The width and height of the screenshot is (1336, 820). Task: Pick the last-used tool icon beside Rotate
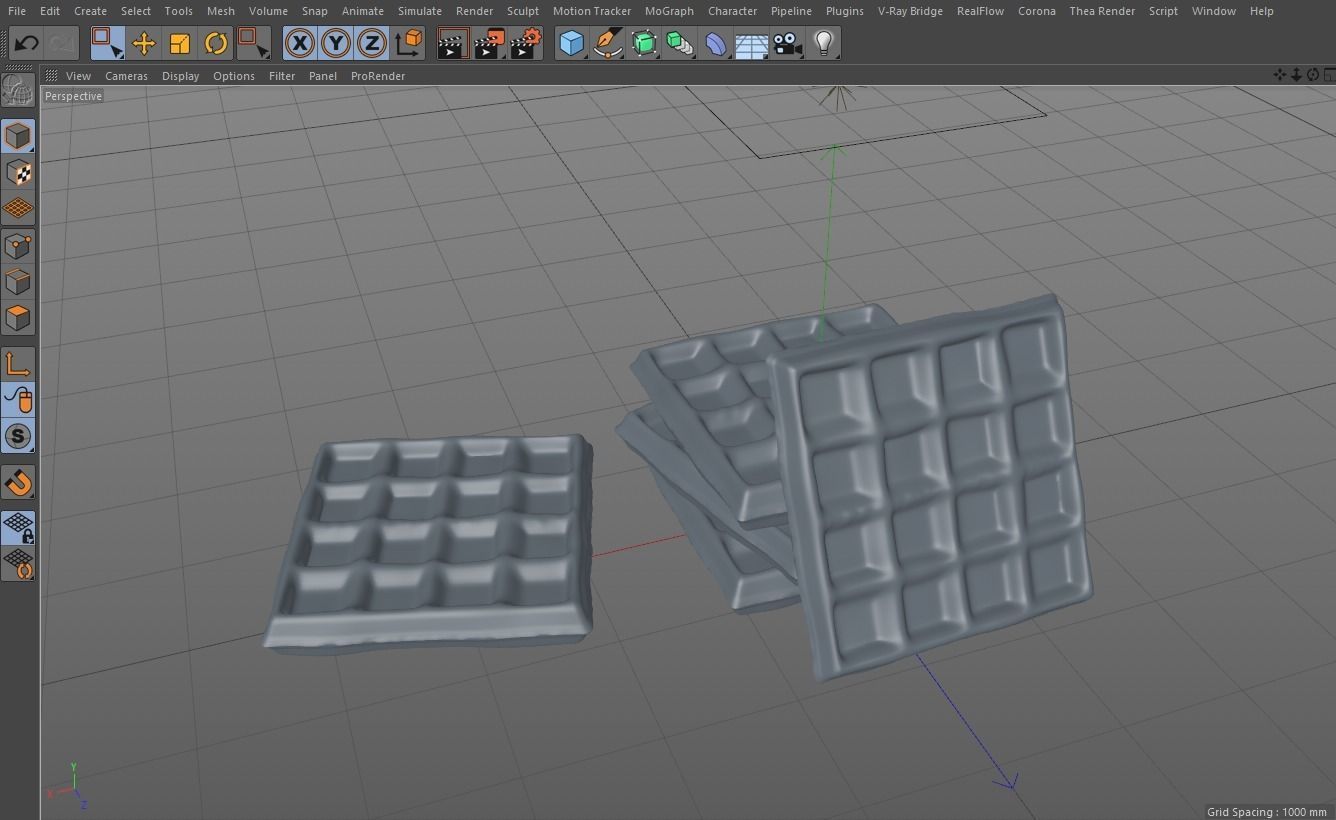click(253, 43)
